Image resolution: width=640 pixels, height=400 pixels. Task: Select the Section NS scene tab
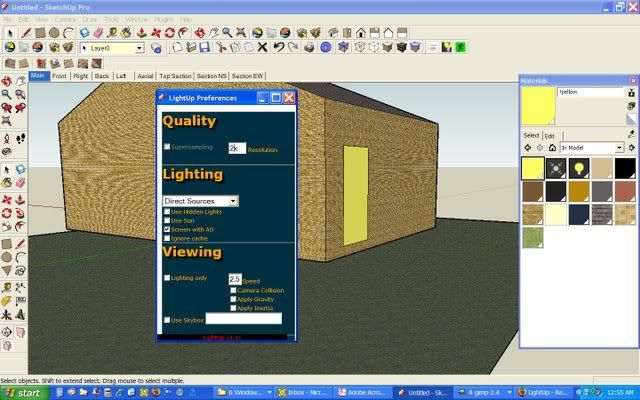(x=211, y=76)
